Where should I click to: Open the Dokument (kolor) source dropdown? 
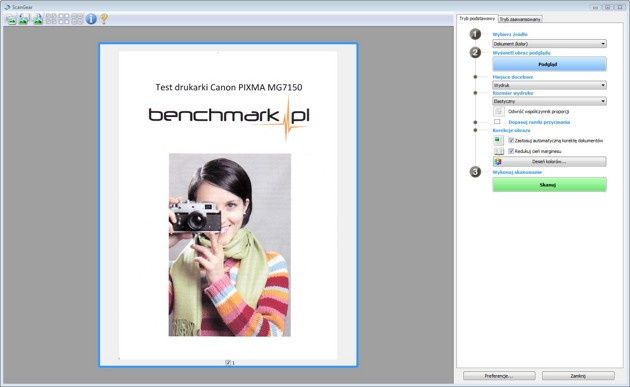(549, 43)
